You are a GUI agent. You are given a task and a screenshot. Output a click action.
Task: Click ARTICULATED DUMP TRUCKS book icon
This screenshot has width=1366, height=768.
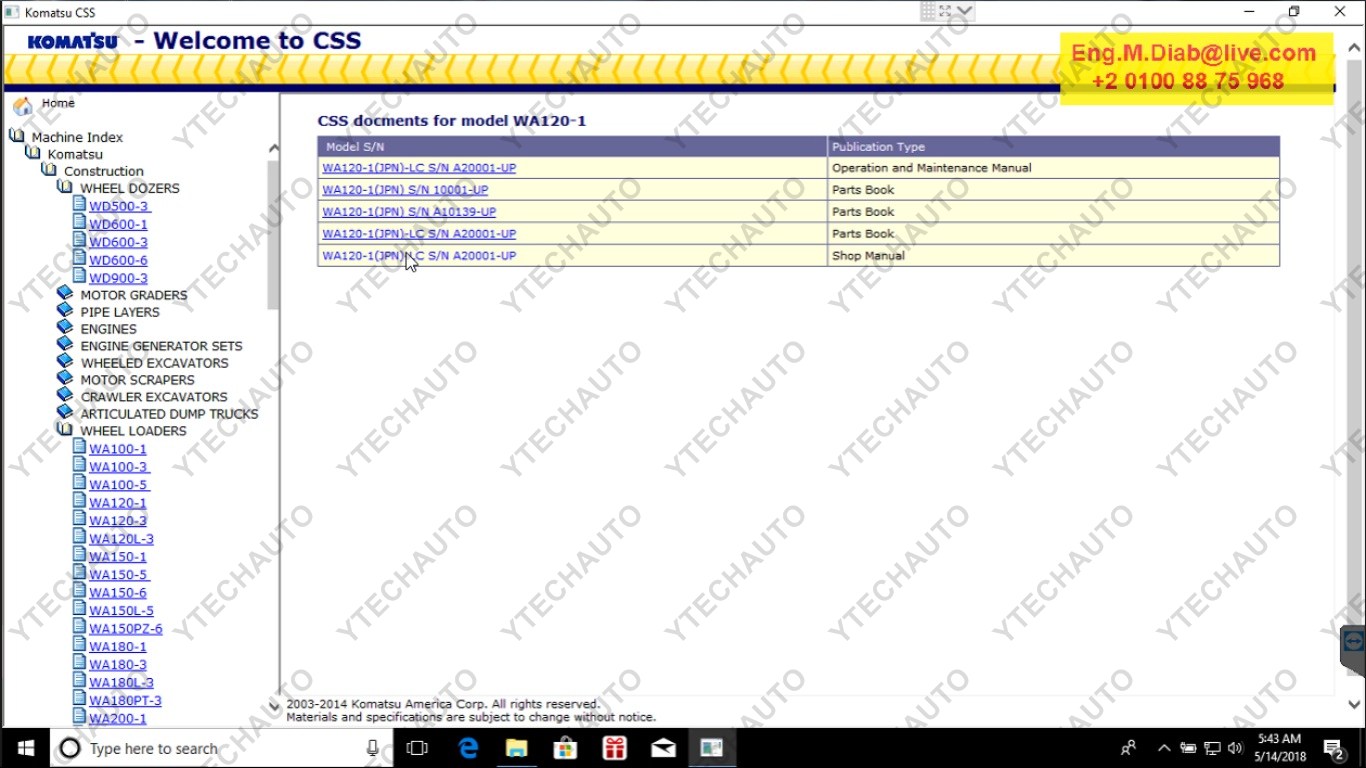coord(65,413)
